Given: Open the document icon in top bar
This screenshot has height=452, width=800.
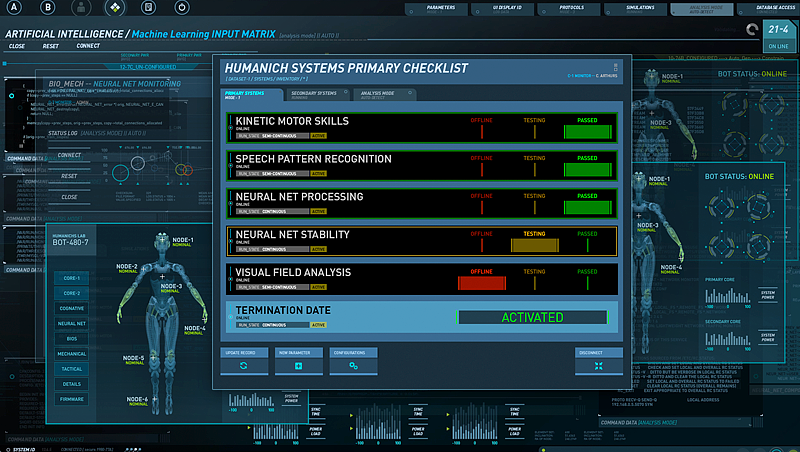Looking at the screenshot, I should pos(148,7).
